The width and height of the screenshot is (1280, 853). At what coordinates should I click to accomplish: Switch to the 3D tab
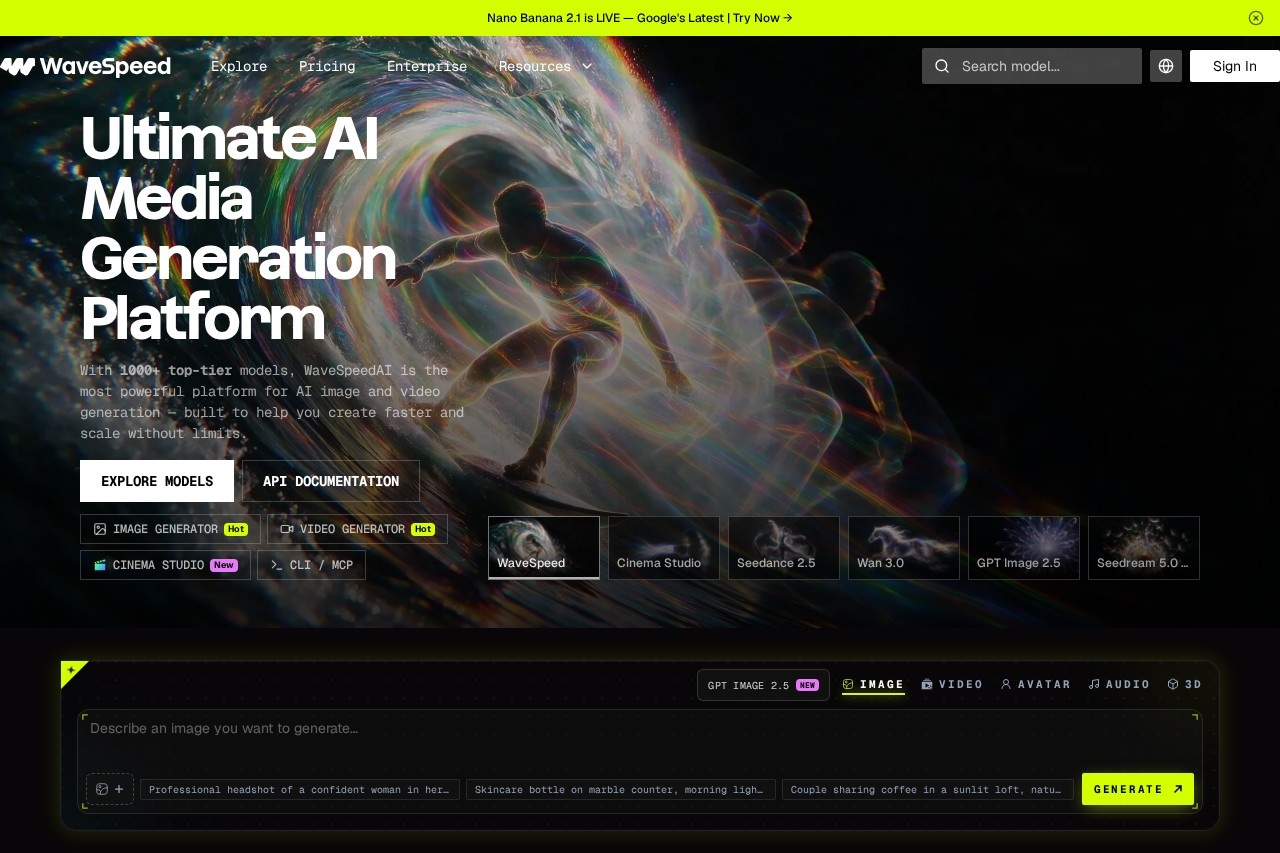[x=1185, y=685]
